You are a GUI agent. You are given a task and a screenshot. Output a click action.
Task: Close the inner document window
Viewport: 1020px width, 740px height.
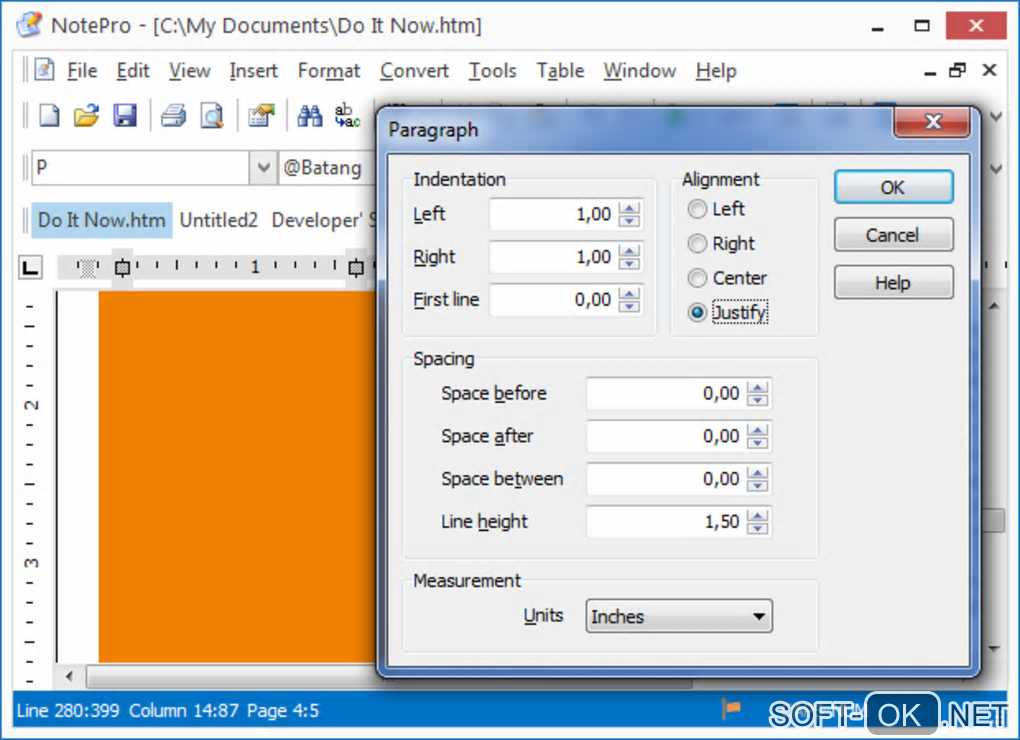pyautogui.click(x=989, y=70)
